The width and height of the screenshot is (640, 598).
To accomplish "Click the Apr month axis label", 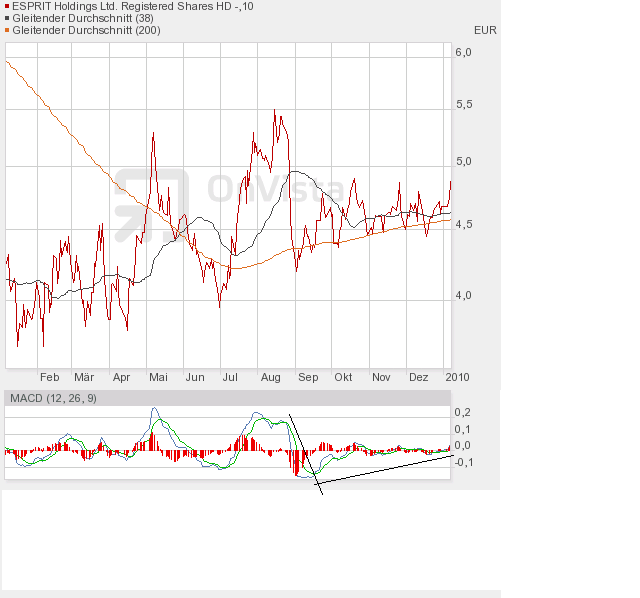I will [121, 378].
